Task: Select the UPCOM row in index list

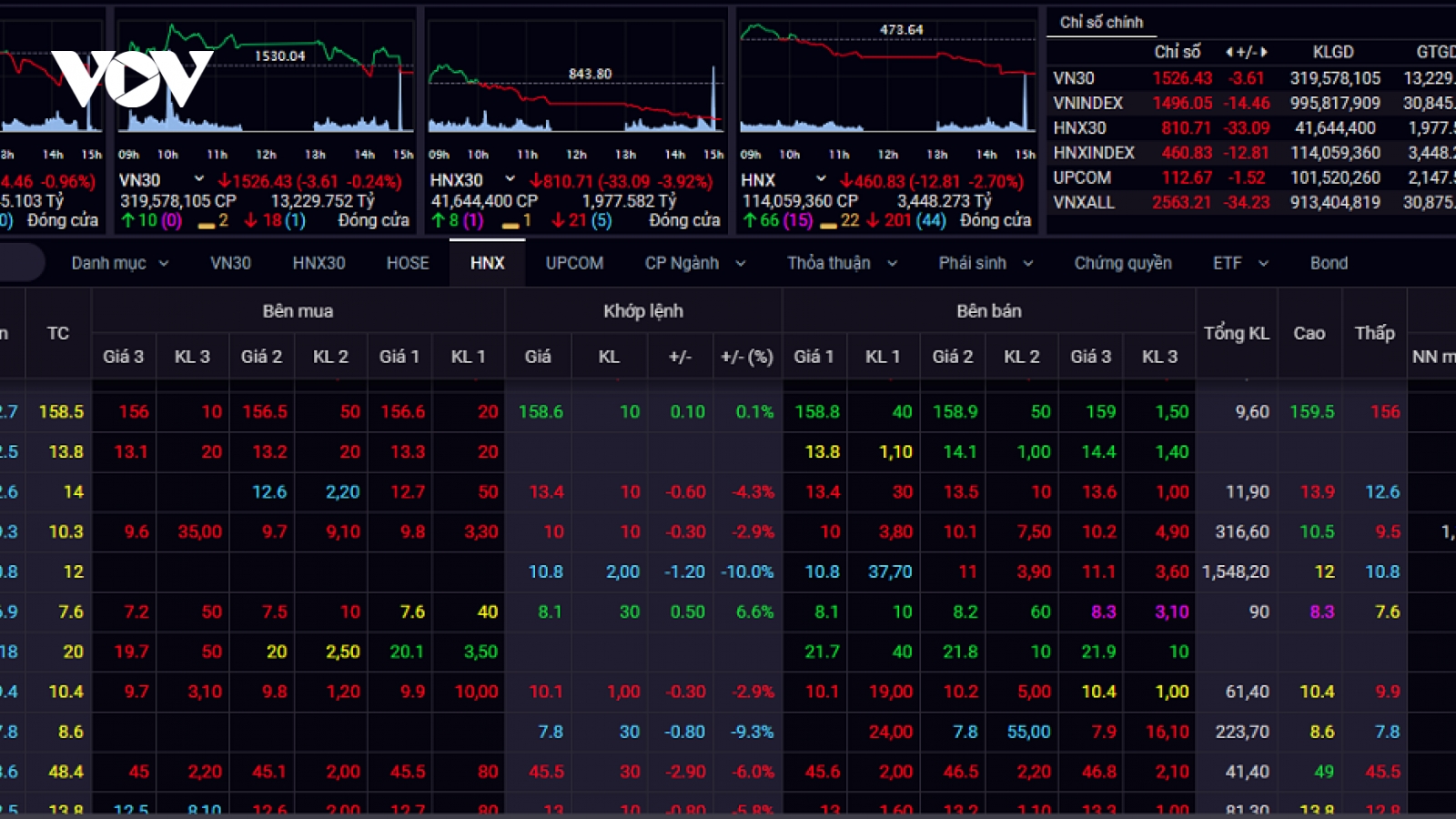Action: (1253, 177)
